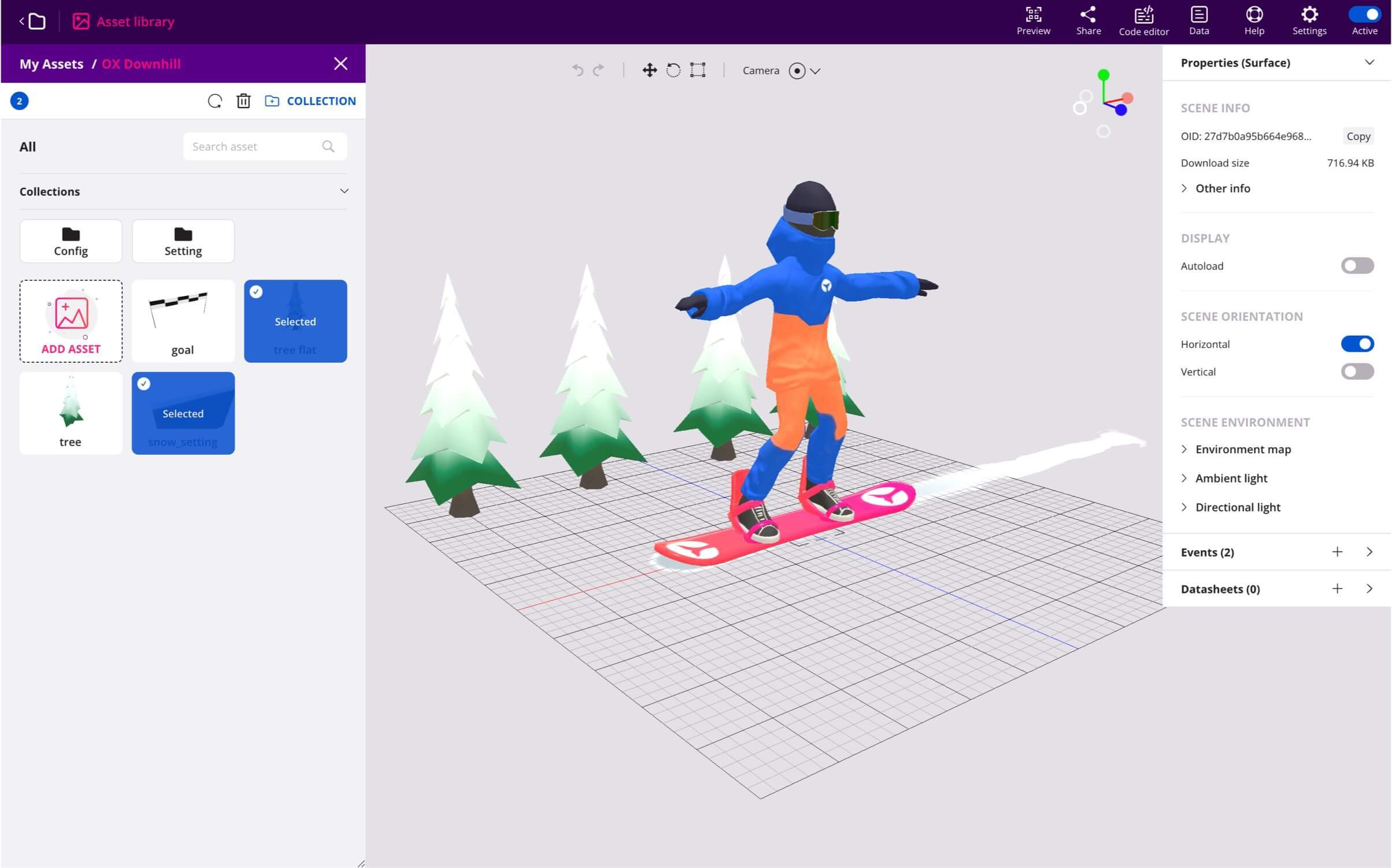Select the goal asset thumbnail
Screen dimensions: 1392x868
point(183,321)
